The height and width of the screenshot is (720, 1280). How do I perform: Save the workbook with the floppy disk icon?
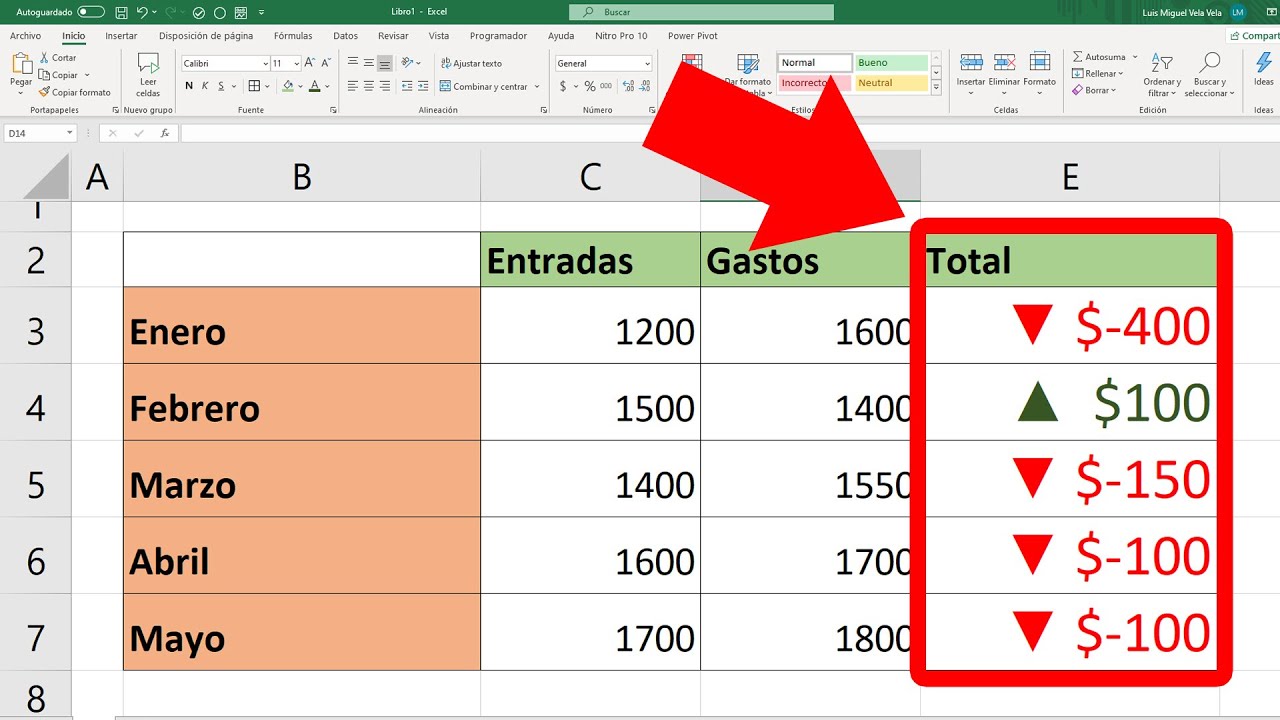click(x=121, y=12)
